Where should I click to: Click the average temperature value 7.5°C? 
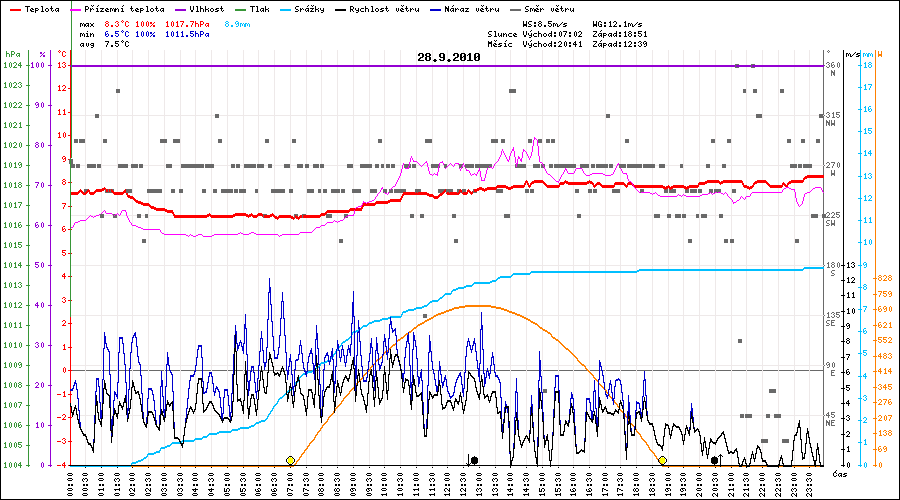(x=117, y=44)
